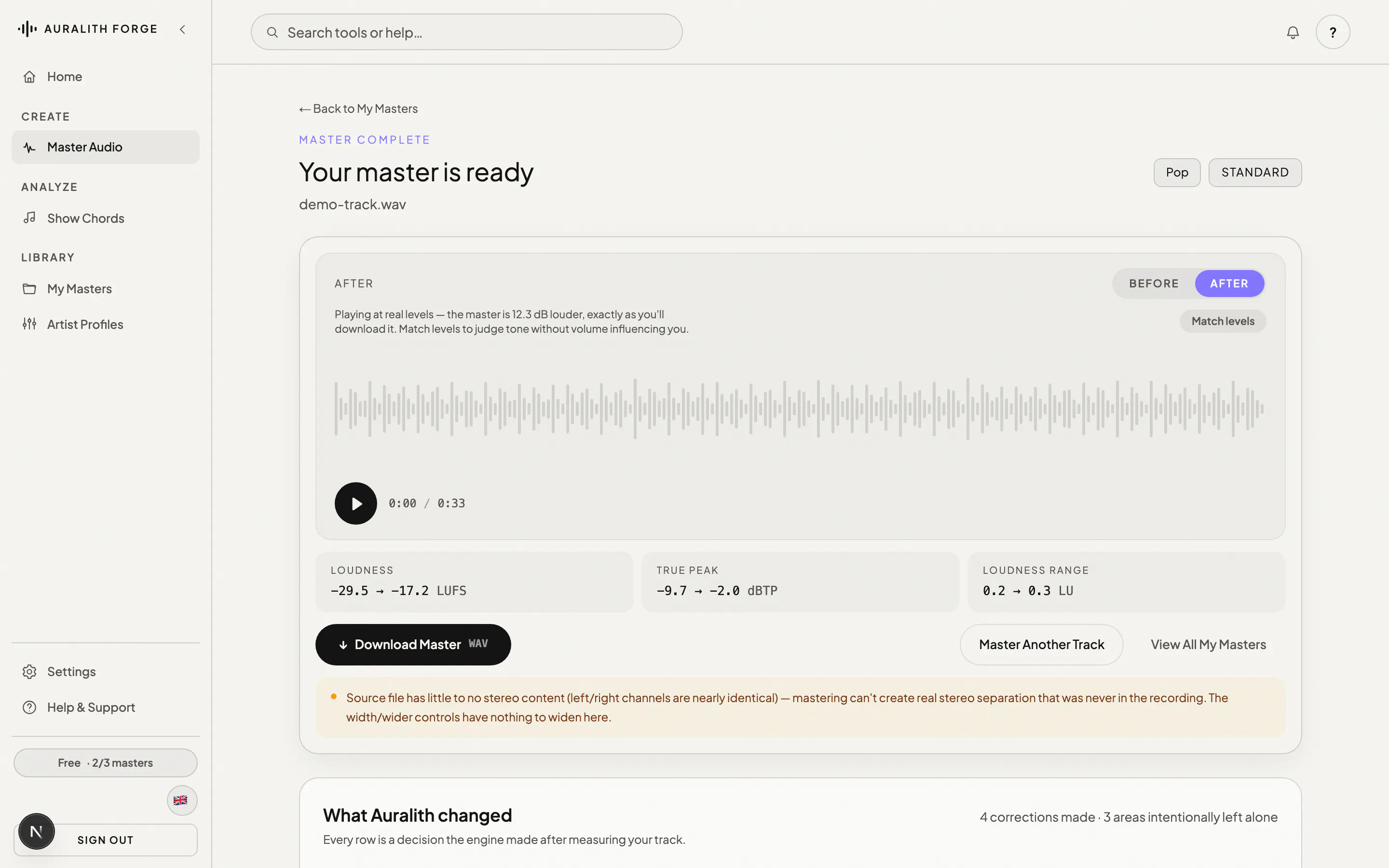1389x868 pixels.
Task: Follow the View All My Masters link
Action: pos(1208,645)
